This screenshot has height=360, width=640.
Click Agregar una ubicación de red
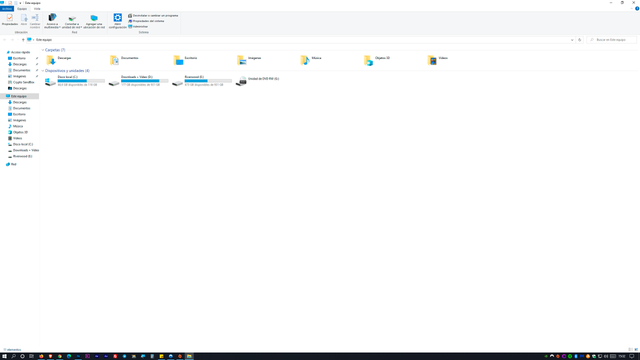tap(94, 21)
